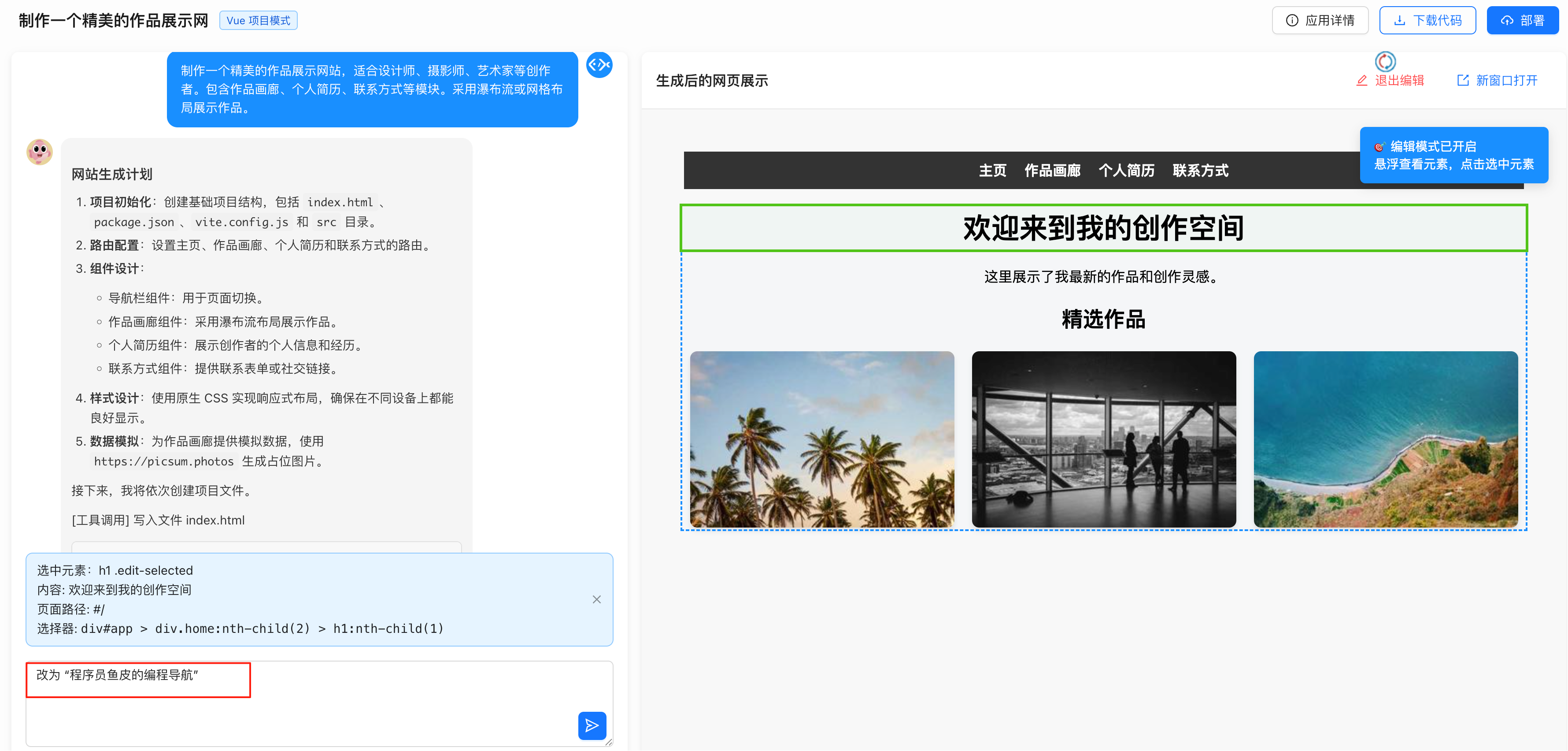
Task: Click 退出编辑 to exit edit mode
Action: (1390, 80)
